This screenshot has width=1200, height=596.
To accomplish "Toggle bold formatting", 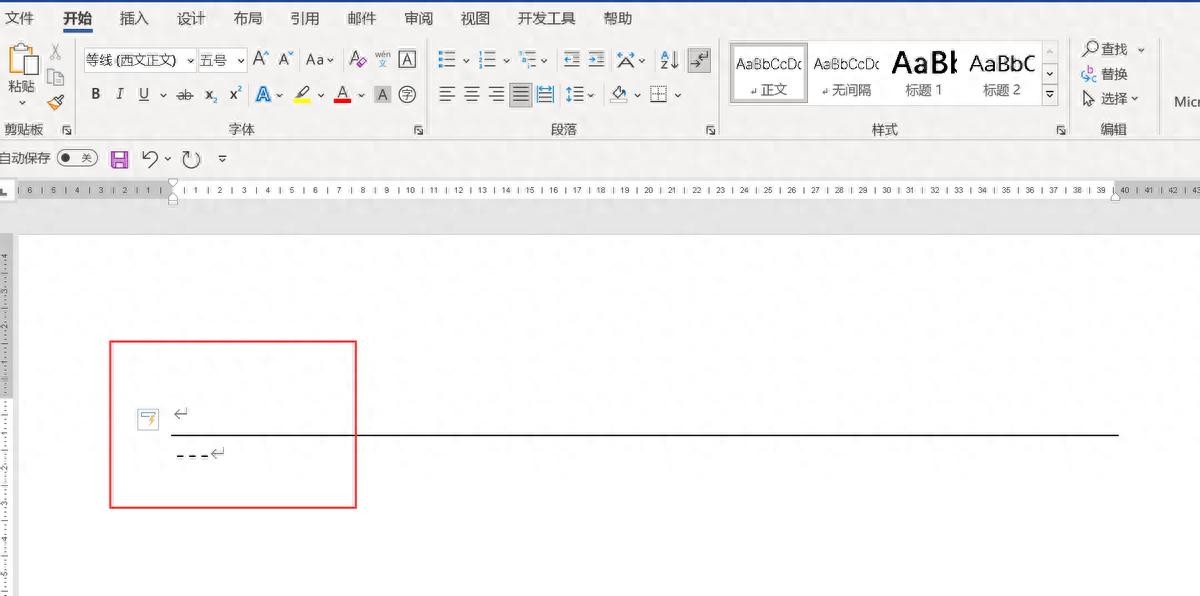I will coord(96,94).
